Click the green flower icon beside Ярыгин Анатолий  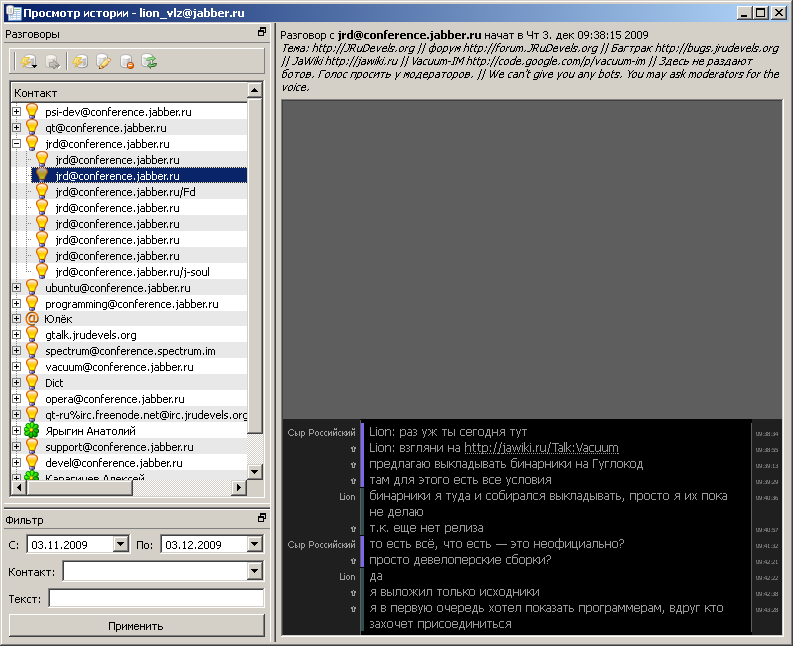pyautogui.click(x=32, y=431)
